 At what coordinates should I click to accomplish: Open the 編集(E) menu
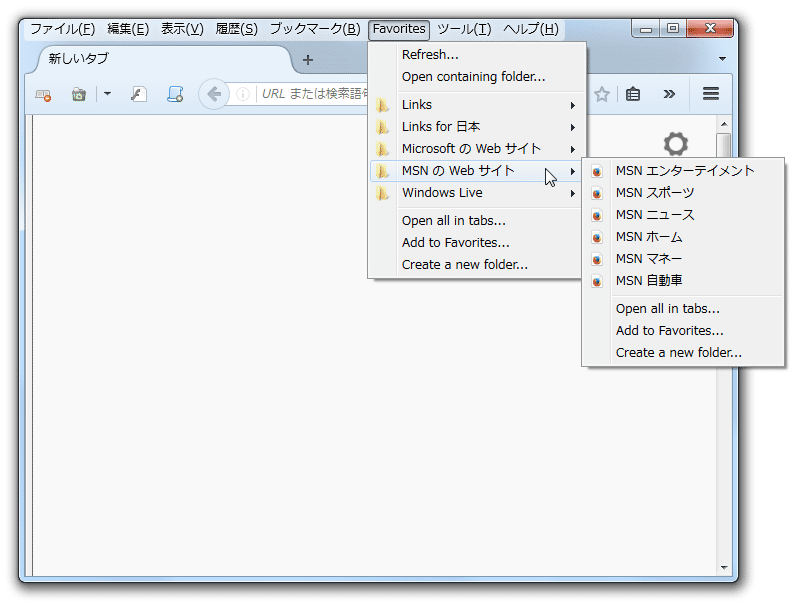click(x=128, y=29)
